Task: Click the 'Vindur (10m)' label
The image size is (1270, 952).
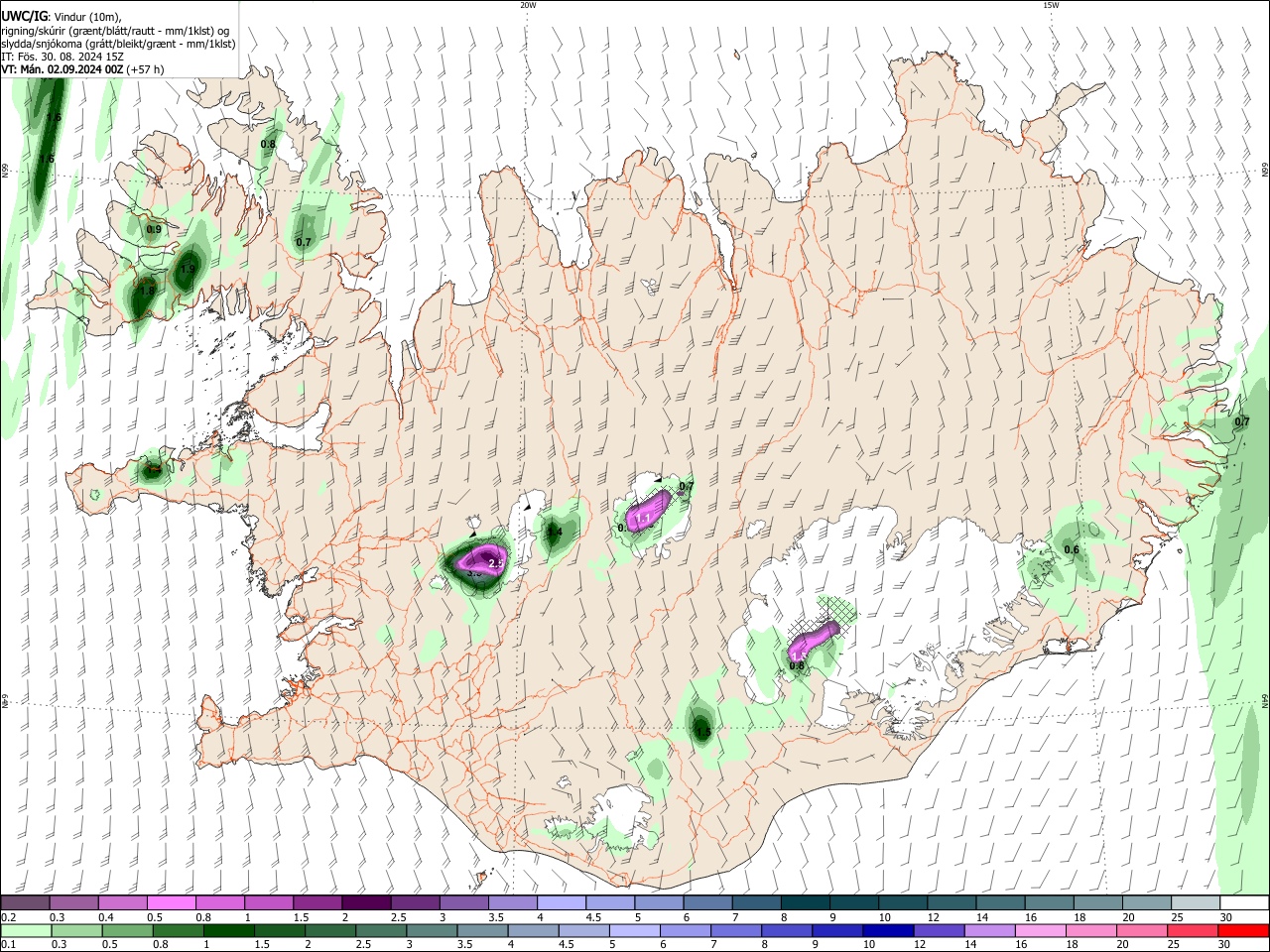Action: 87,17
